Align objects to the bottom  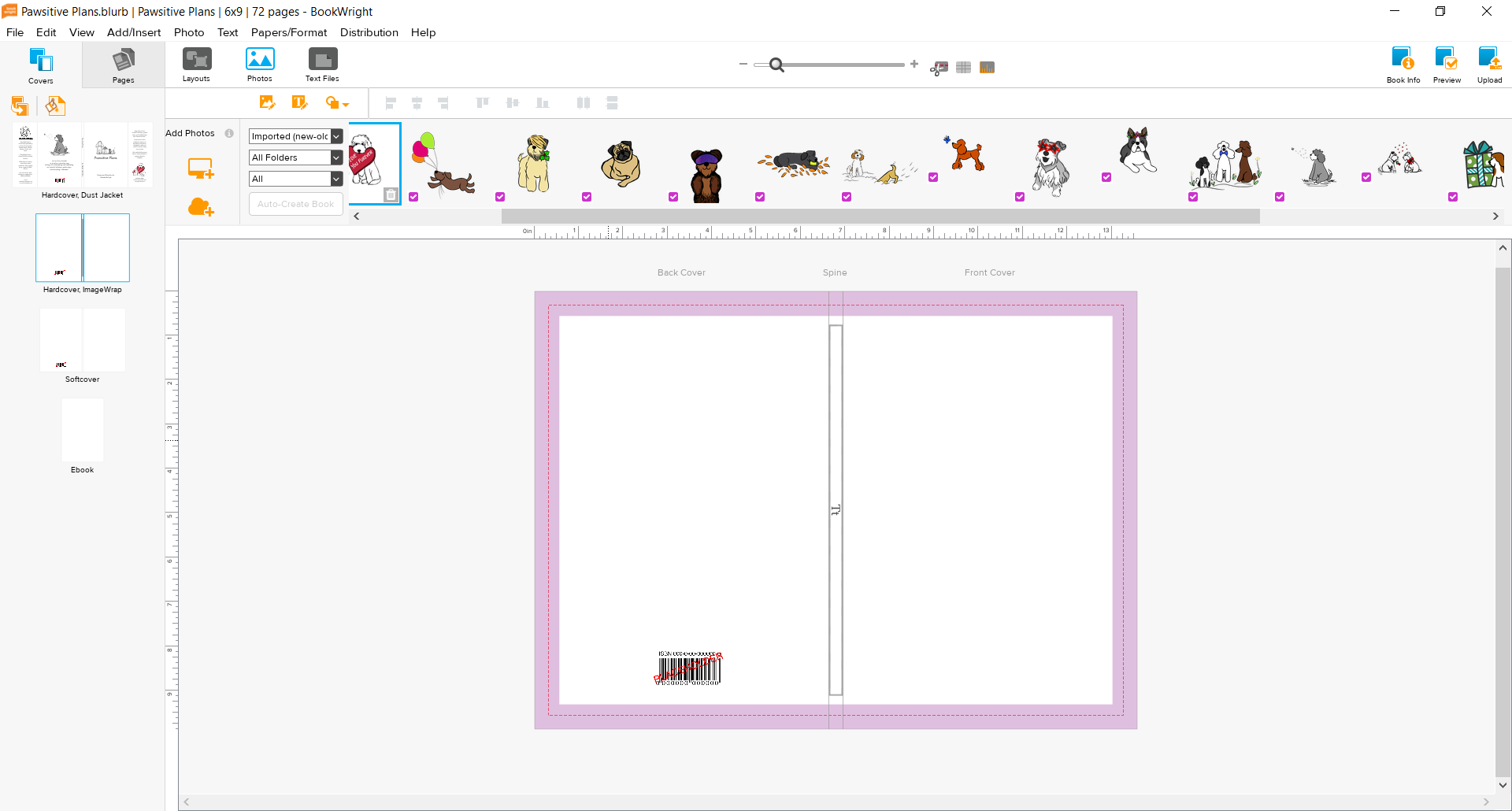(542, 103)
